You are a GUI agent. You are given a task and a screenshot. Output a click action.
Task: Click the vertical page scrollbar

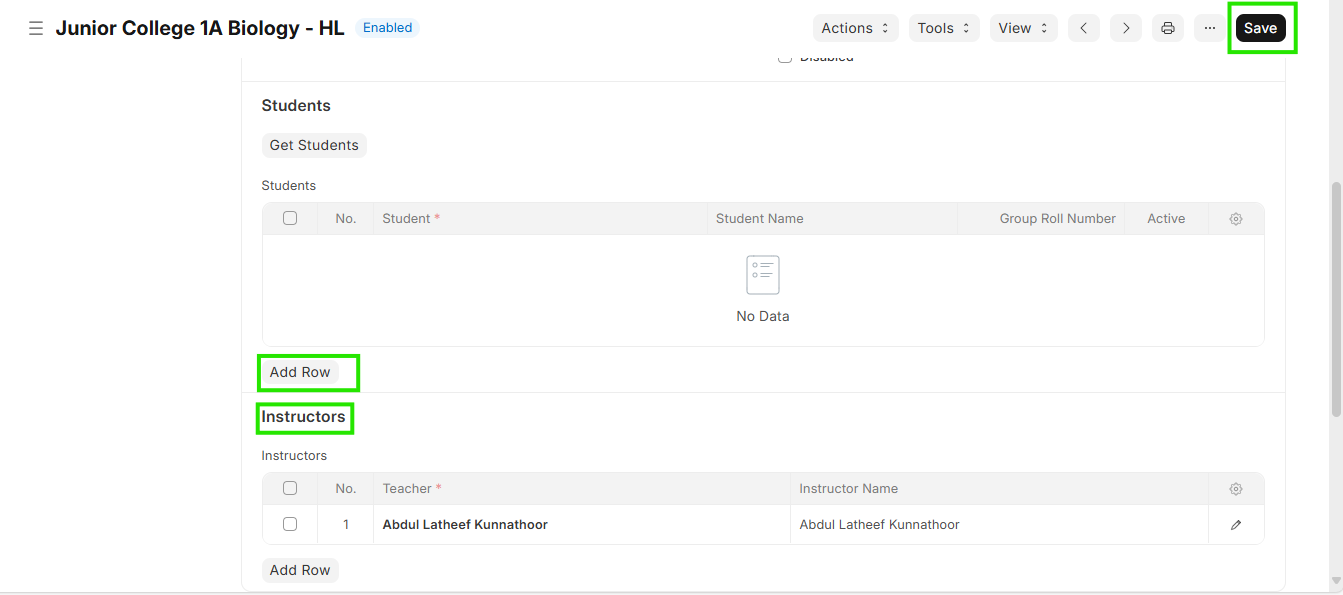[1336, 300]
